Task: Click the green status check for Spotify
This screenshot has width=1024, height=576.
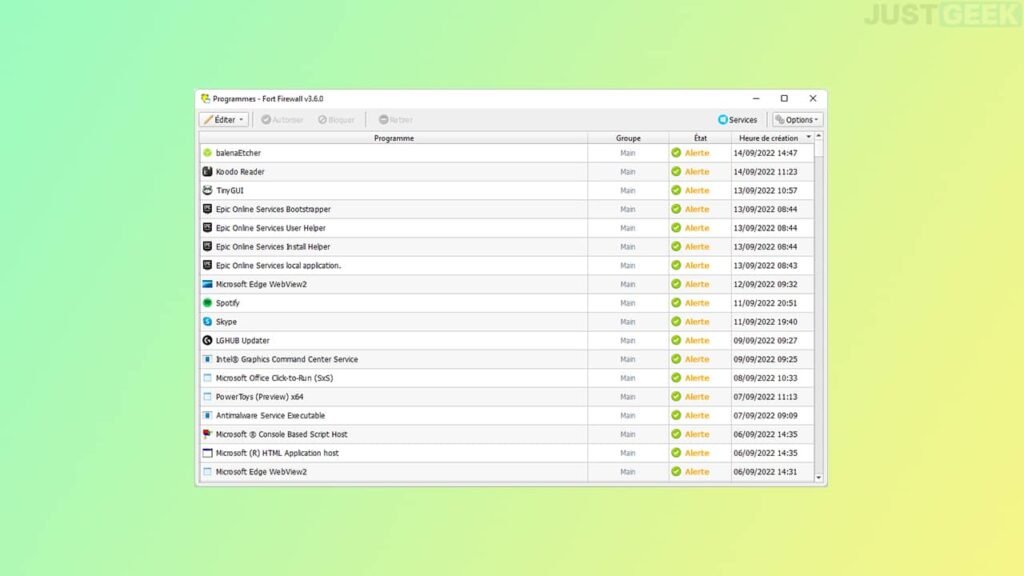Action: pos(676,303)
